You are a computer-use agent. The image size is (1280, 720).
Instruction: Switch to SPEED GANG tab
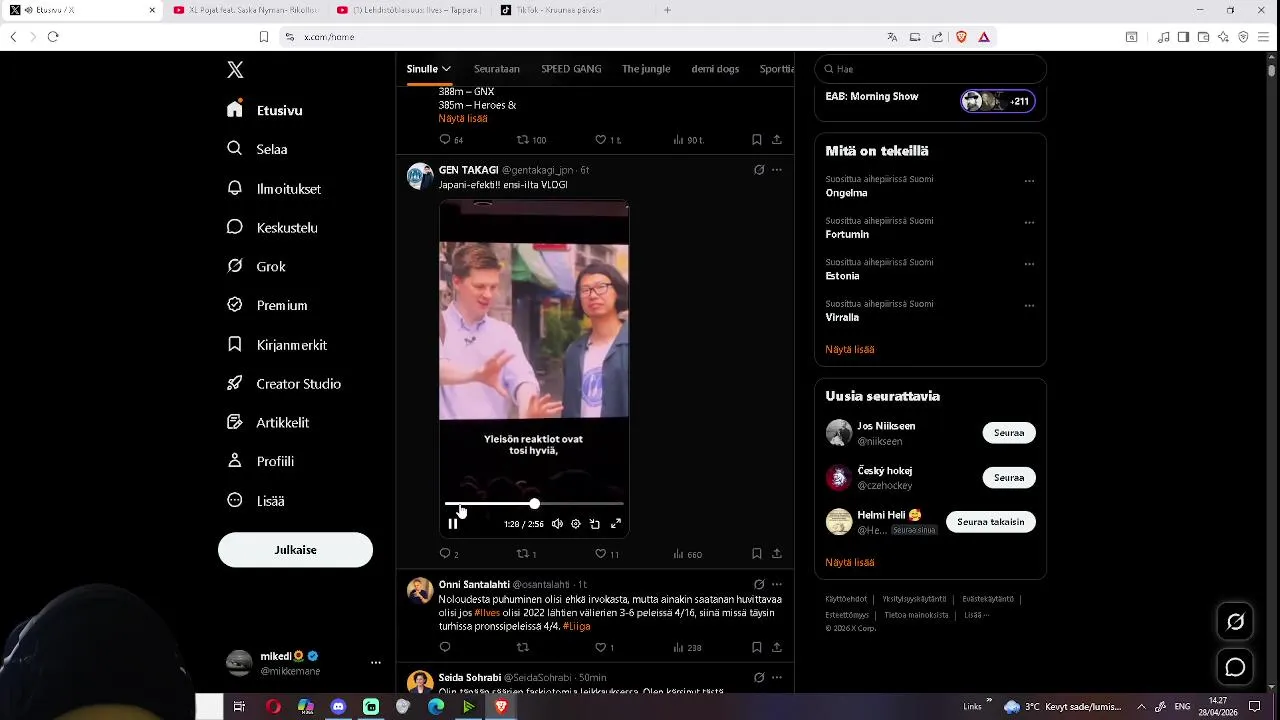click(571, 69)
